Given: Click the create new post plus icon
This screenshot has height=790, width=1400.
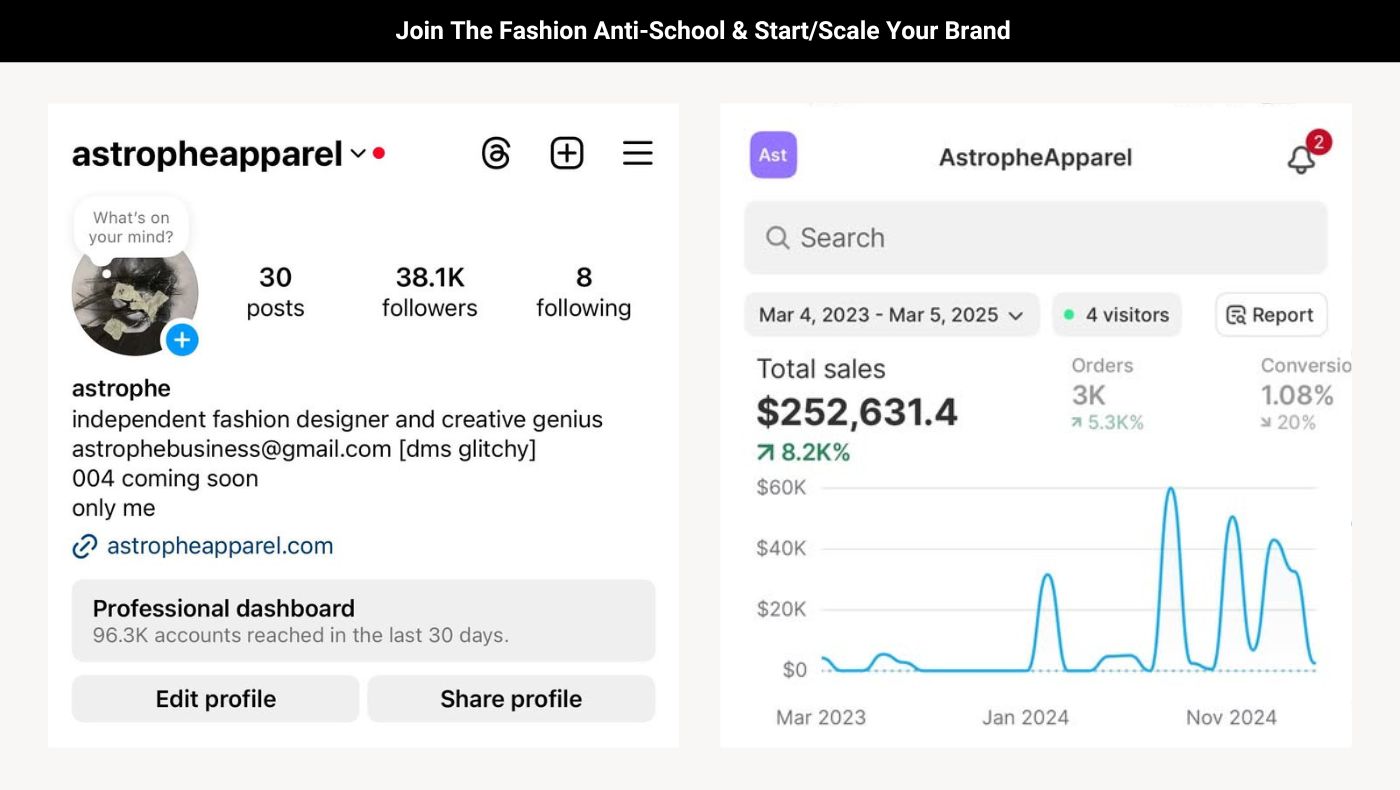Looking at the screenshot, I should tap(567, 152).
